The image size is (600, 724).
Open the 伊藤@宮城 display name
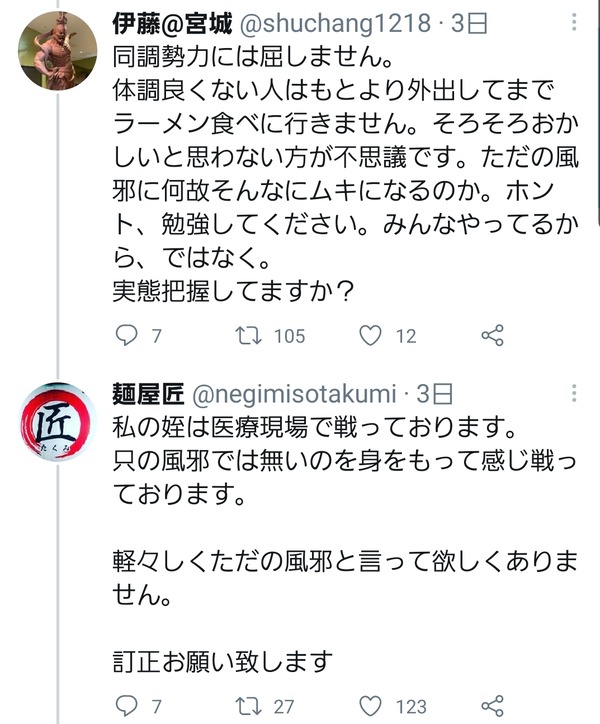click(172, 24)
